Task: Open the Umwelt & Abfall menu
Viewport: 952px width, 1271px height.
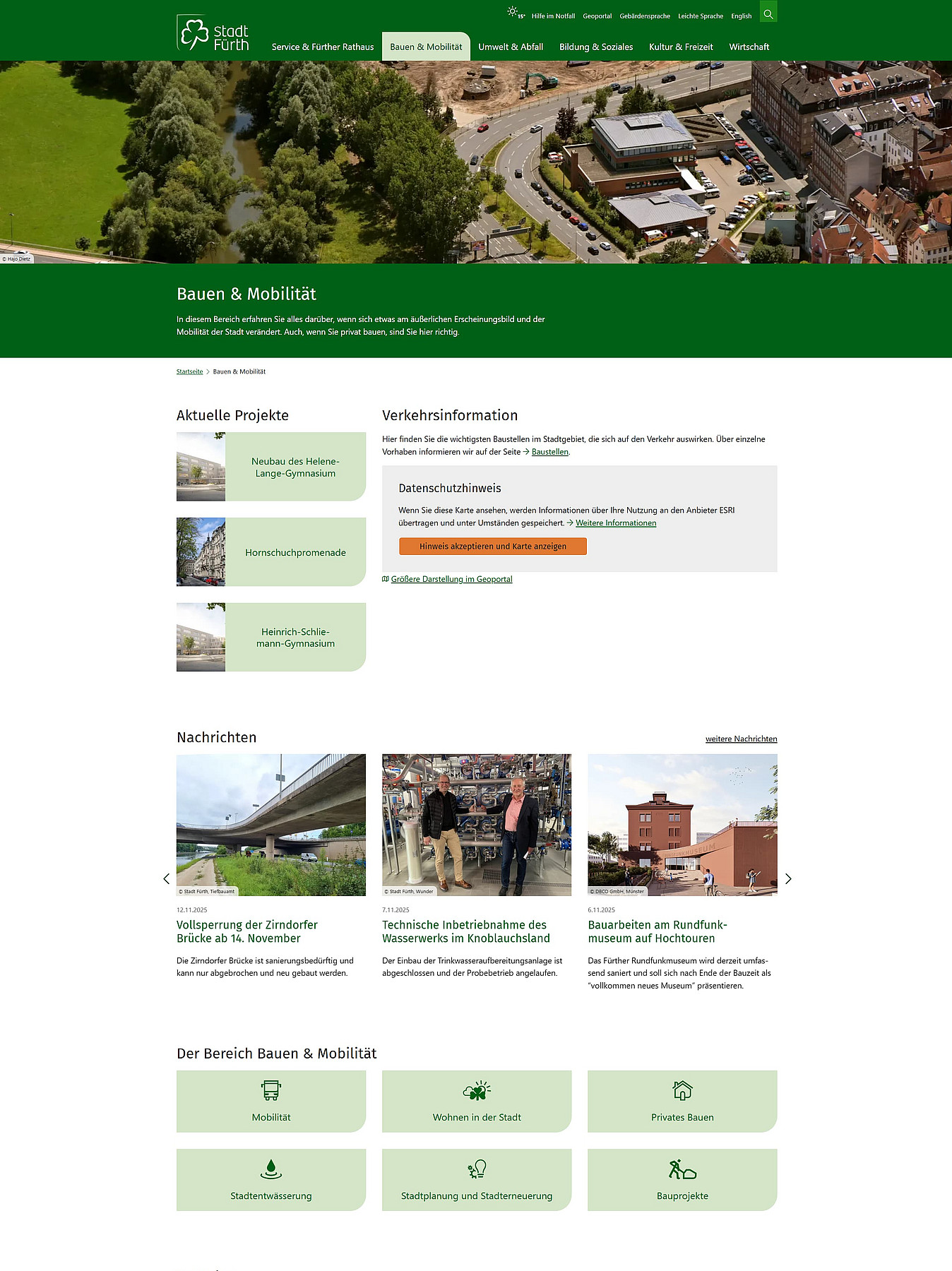Action: (x=511, y=47)
